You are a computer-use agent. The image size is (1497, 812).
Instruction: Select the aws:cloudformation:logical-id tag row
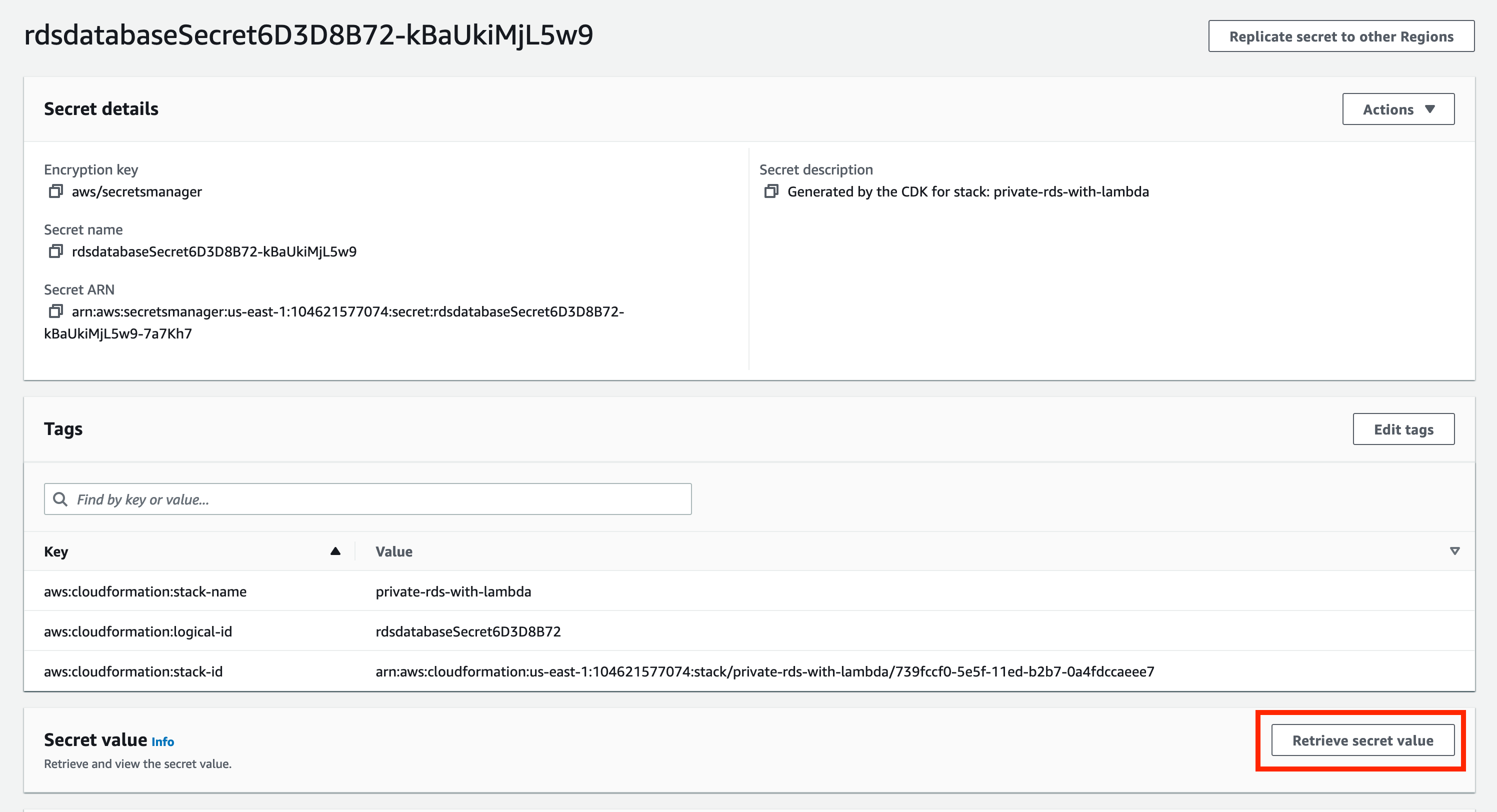click(x=137, y=631)
